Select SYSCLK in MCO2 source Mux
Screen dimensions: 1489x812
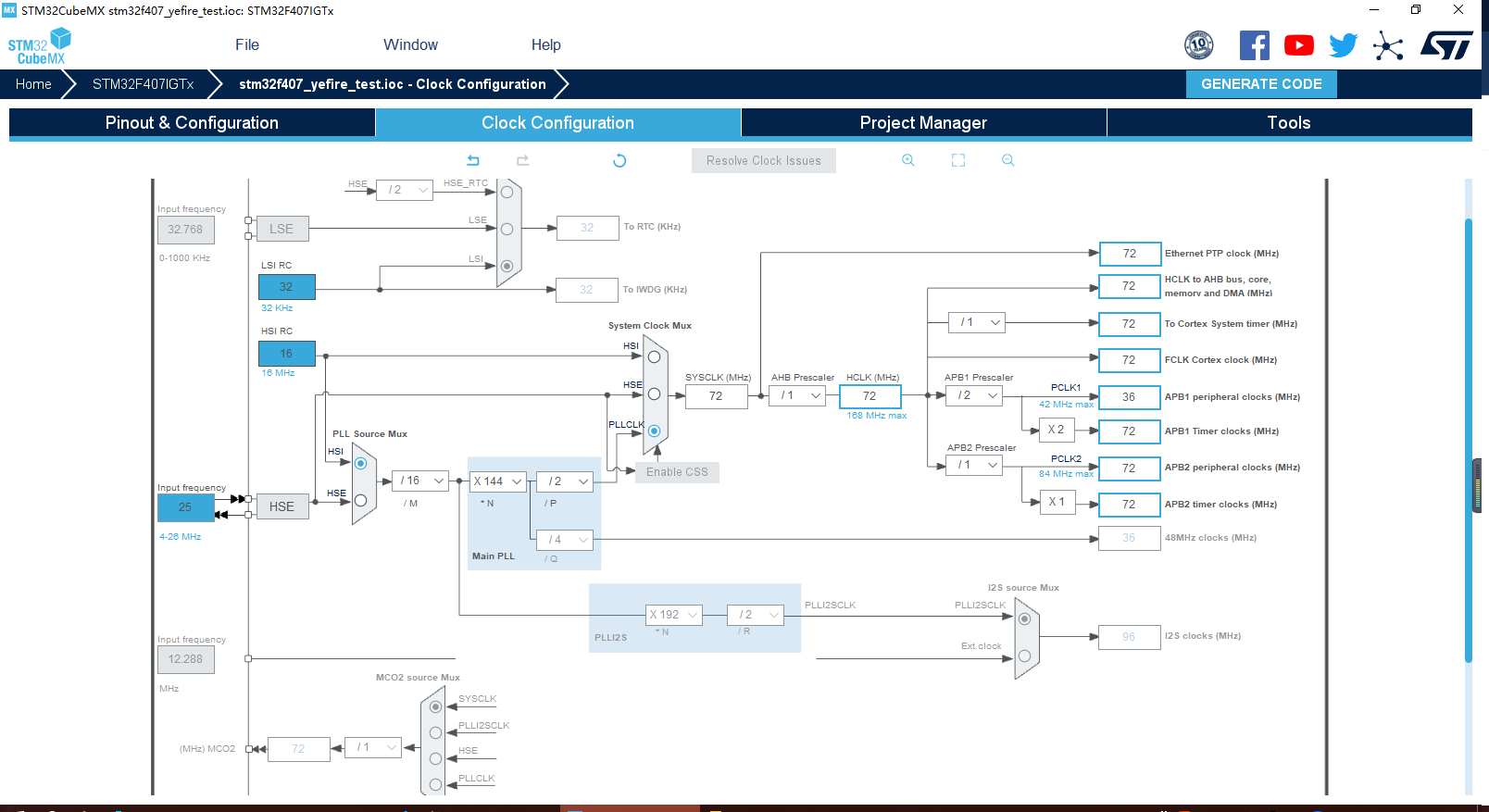(435, 706)
